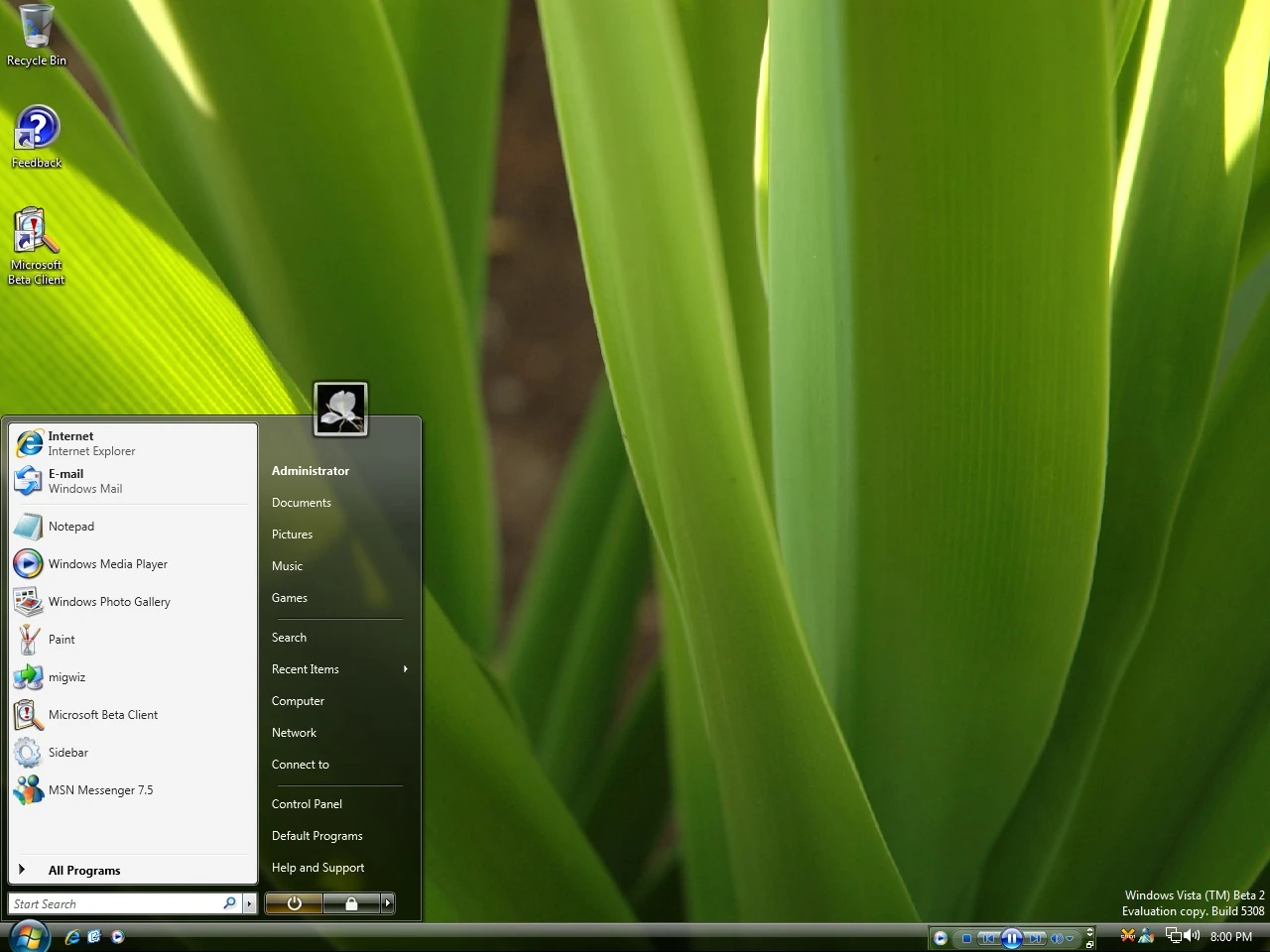
Task: Open Computer from the Start menu
Action: pyautogui.click(x=339, y=701)
